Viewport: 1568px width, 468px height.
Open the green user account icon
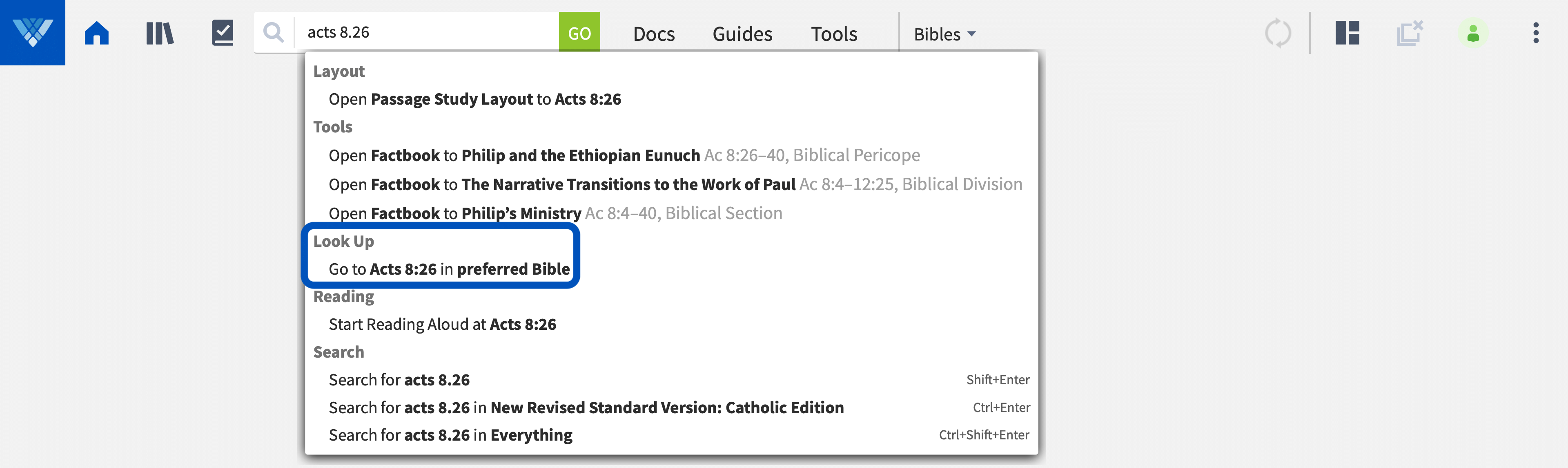tap(1473, 33)
